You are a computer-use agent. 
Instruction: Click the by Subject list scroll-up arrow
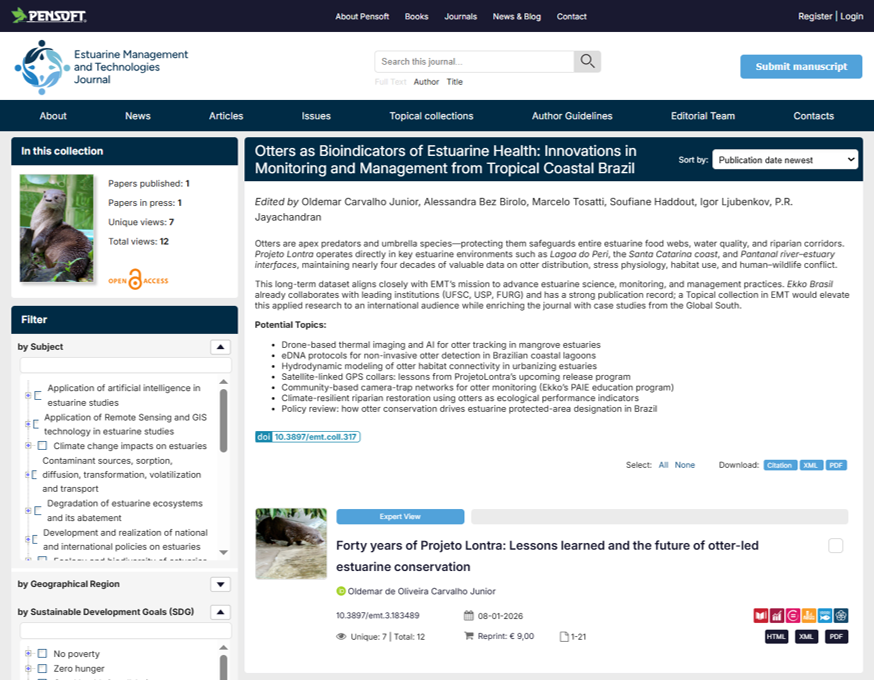tap(224, 382)
